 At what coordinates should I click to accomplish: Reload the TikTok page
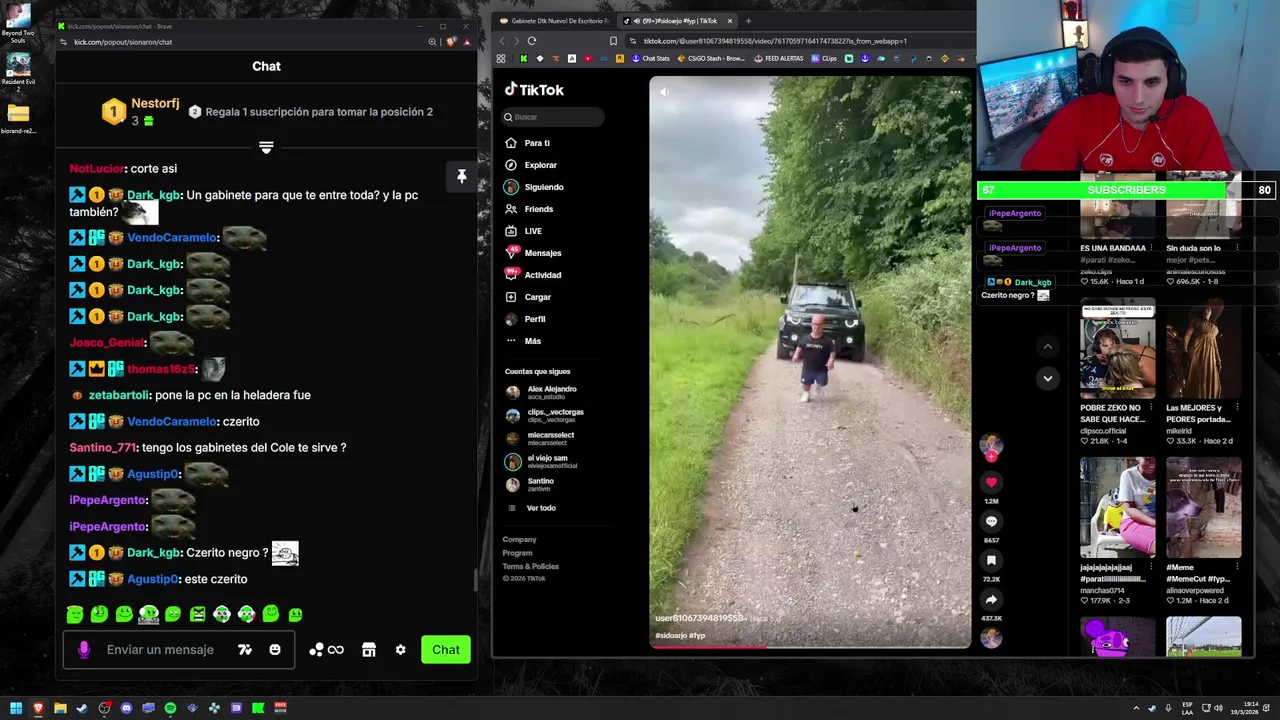tap(532, 41)
